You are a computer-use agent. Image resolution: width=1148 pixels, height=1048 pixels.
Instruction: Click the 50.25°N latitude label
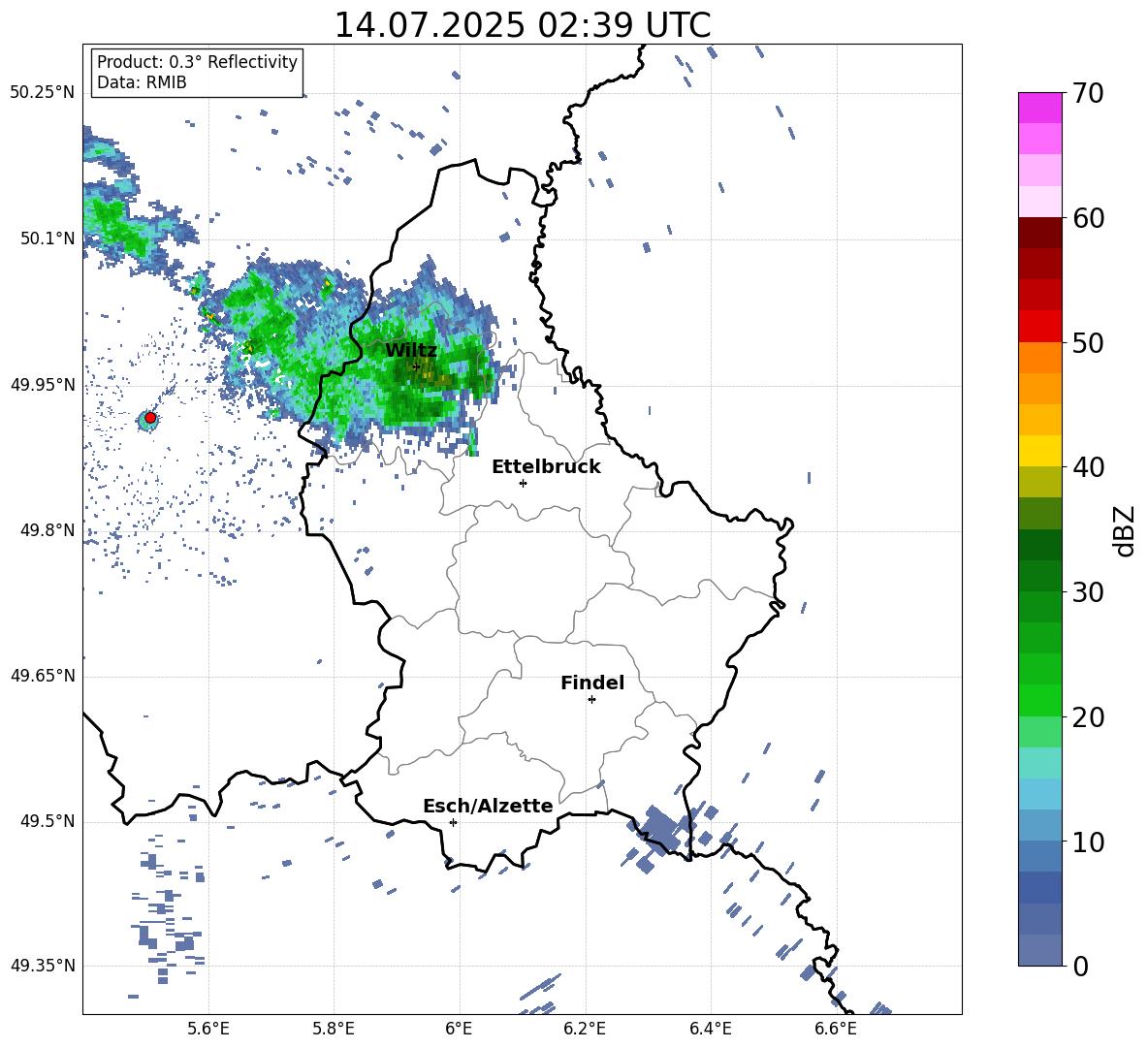pyautogui.click(x=43, y=92)
